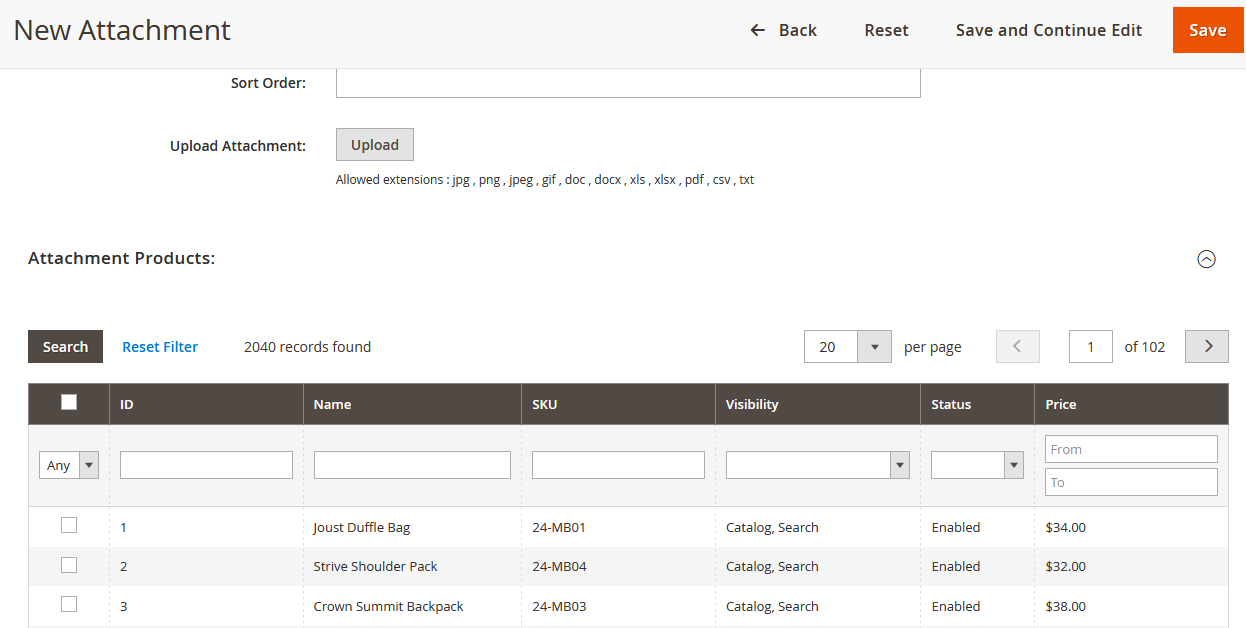
Task: Click Save and Continue Edit
Action: tap(1048, 30)
